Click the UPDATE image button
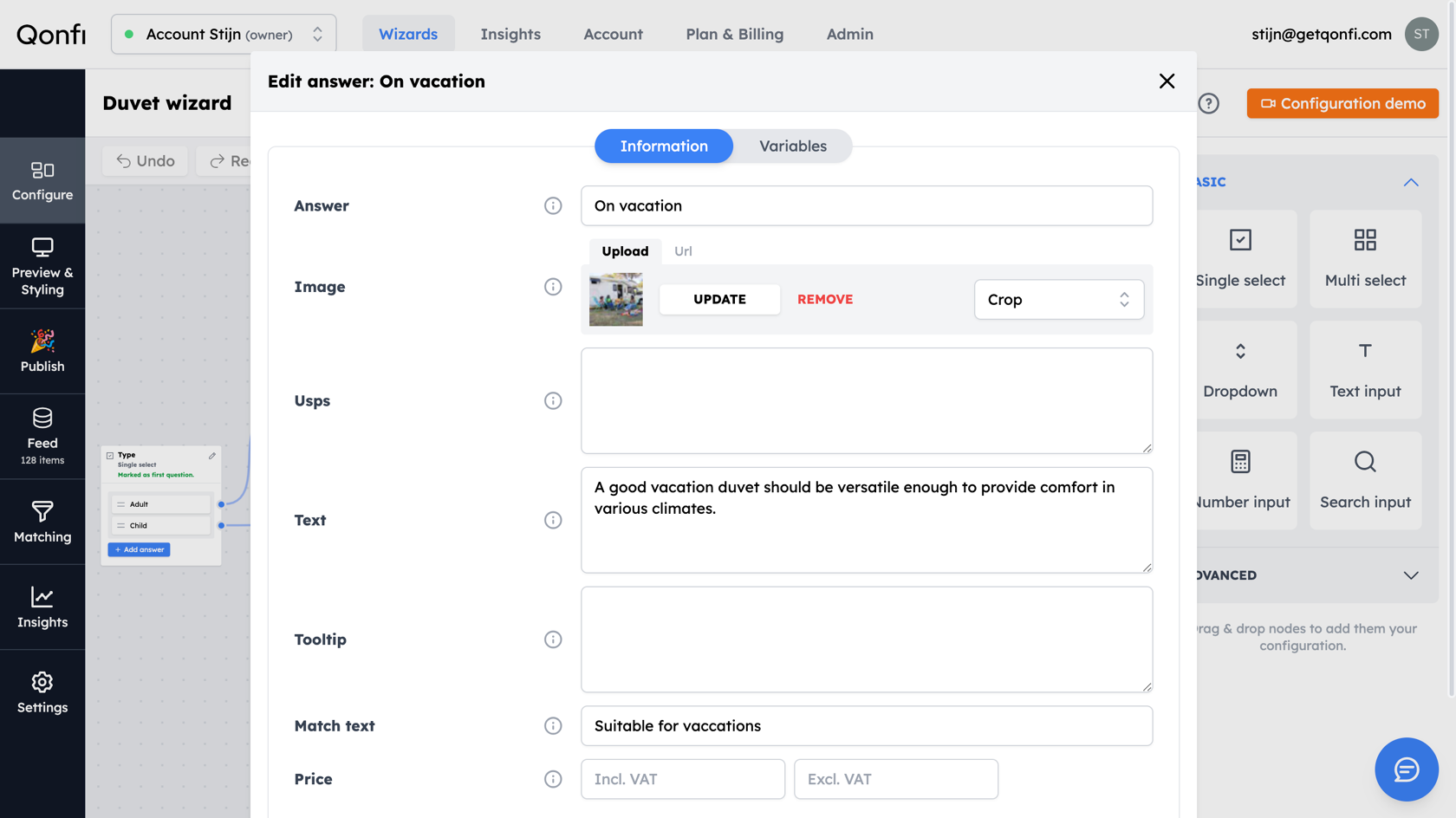The height and width of the screenshot is (818, 1456). (x=719, y=299)
